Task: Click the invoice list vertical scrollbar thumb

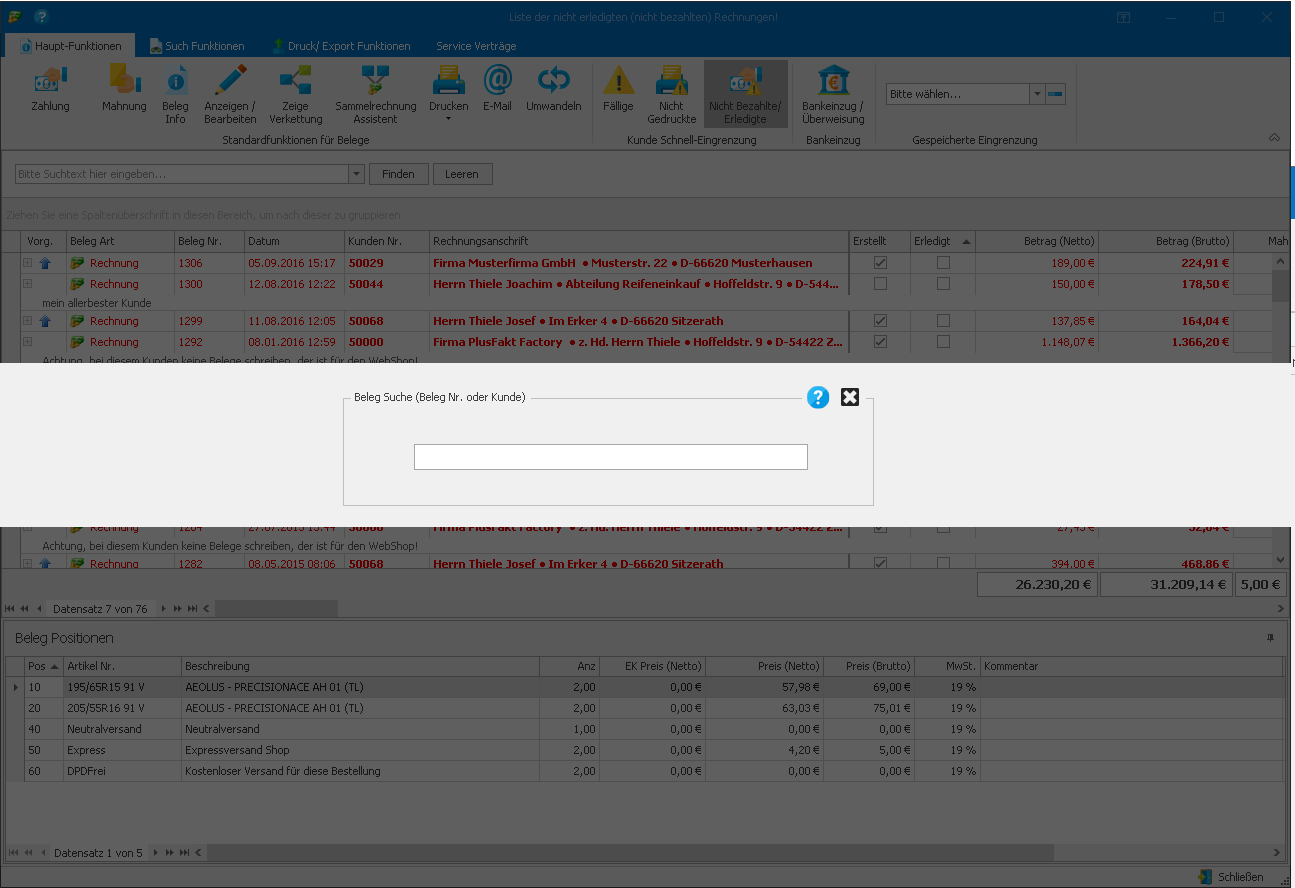Action: 1280,285
